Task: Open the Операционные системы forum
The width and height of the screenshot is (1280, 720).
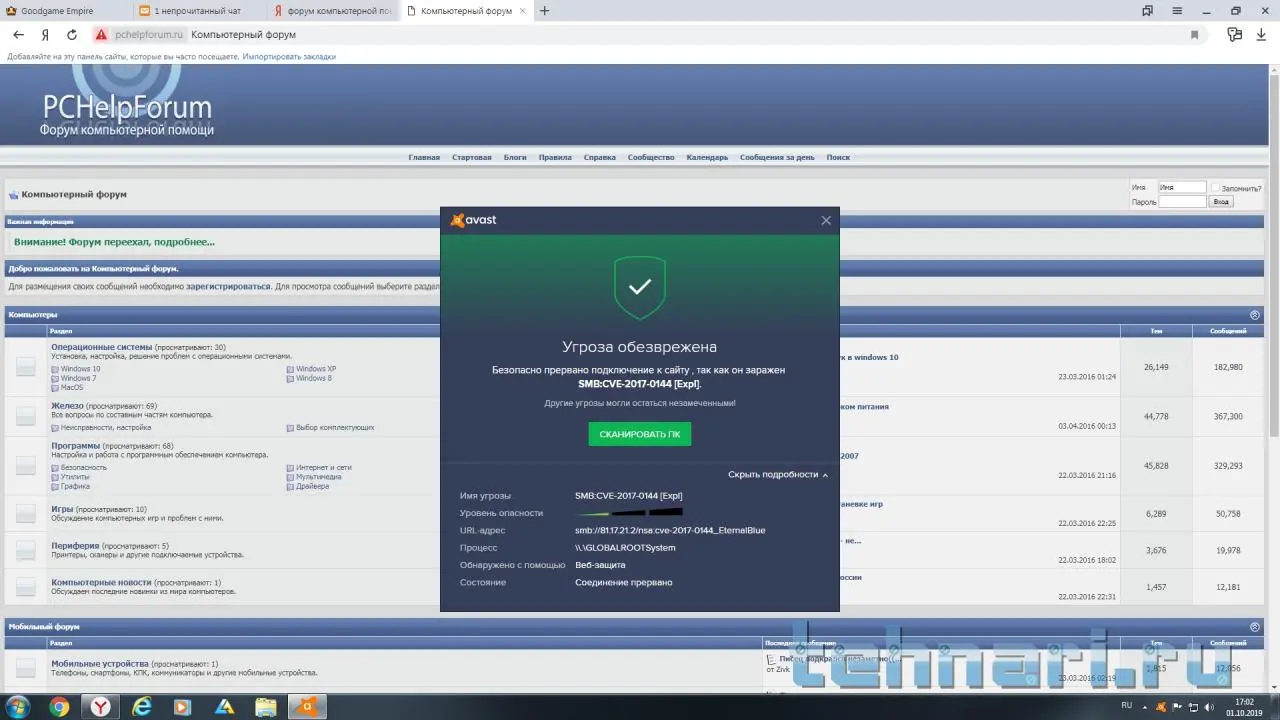Action: pyautogui.click(x=102, y=347)
